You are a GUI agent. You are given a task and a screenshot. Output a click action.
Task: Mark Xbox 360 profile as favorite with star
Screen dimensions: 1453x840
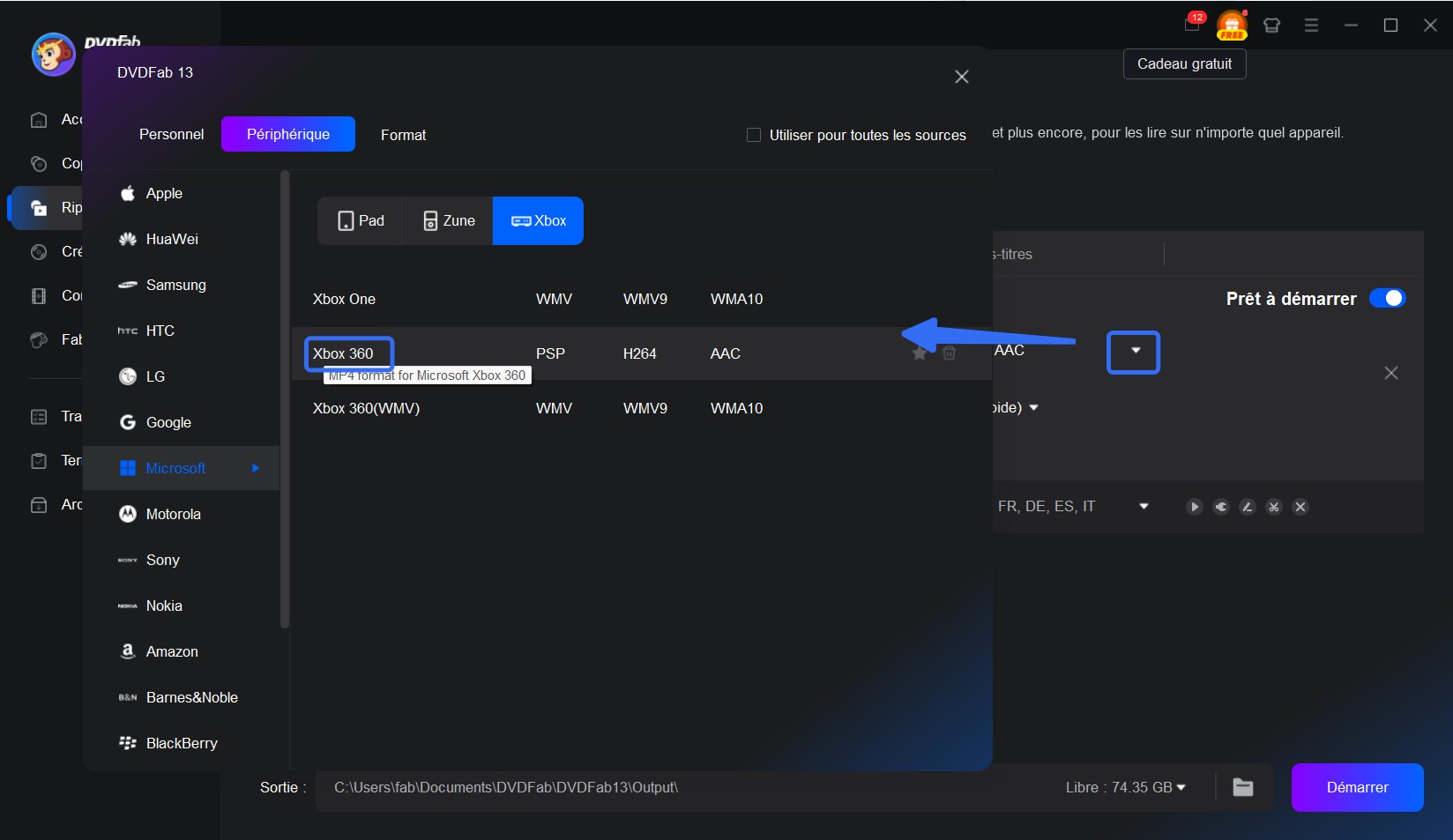(x=920, y=353)
